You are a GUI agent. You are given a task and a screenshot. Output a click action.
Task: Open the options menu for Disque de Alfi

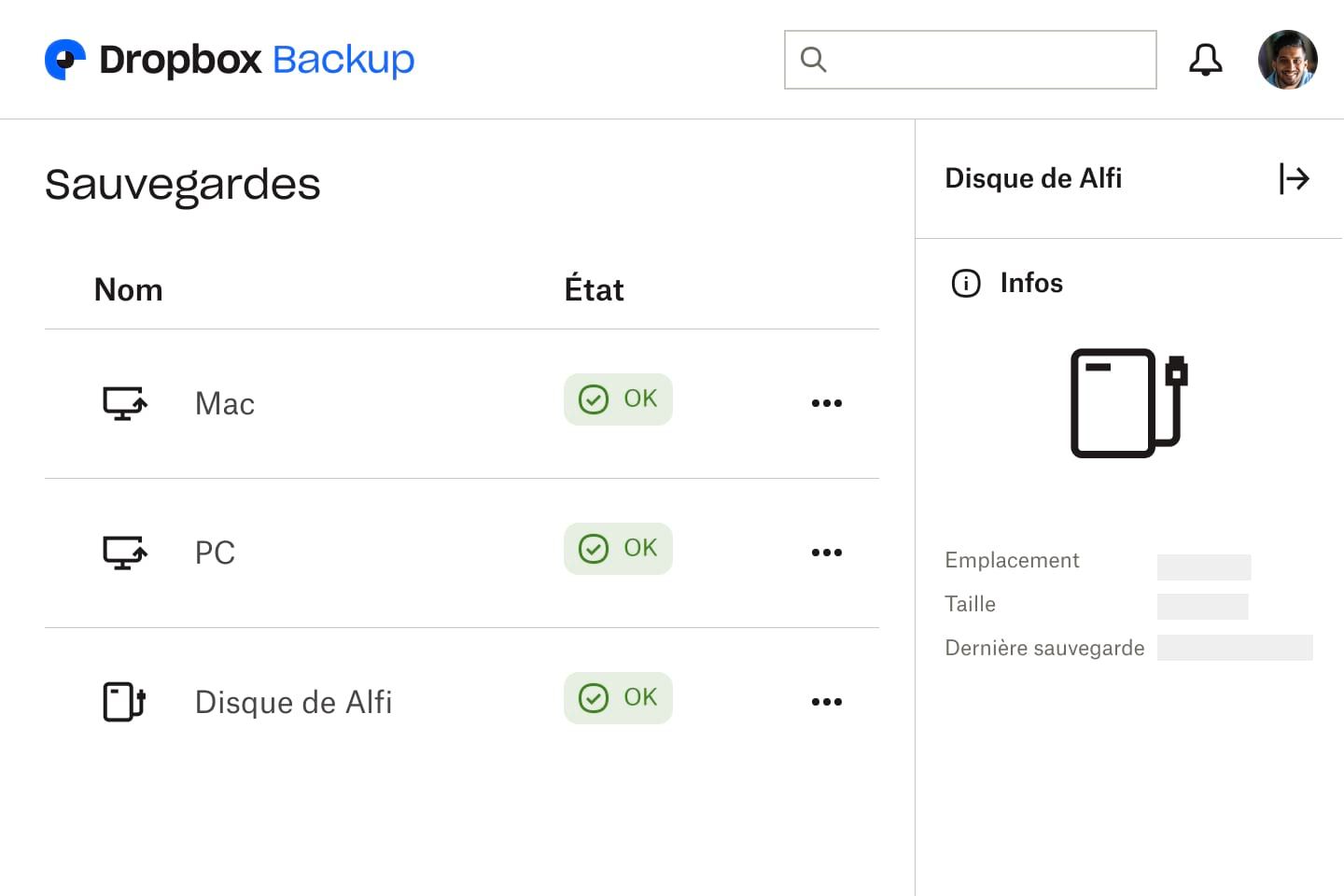(x=827, y=702)
